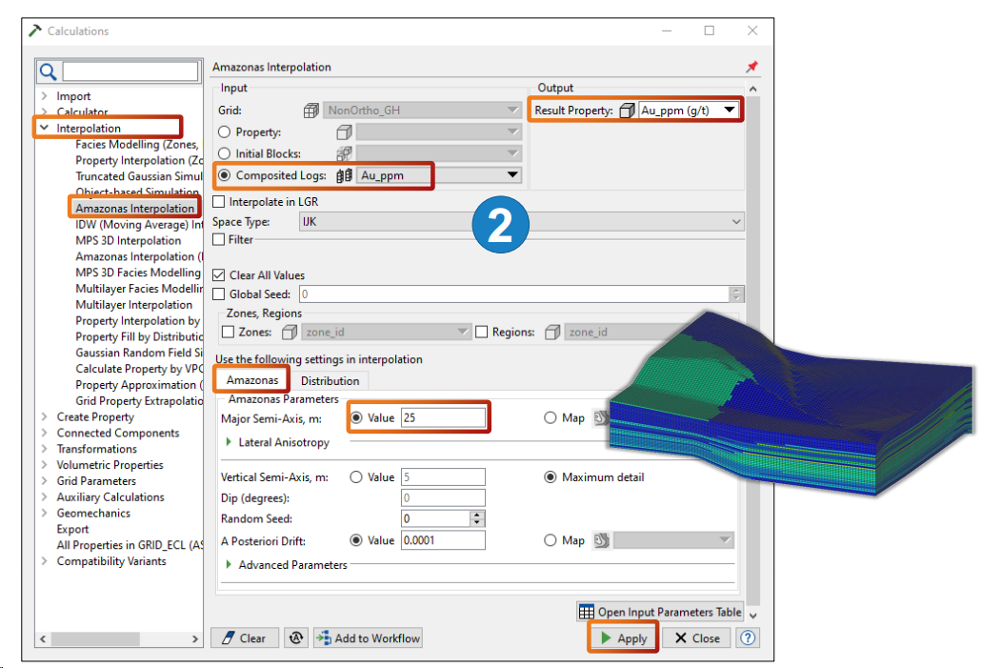Click the Major Semi-Axis map icon
The image size is (982, 668).
click(601, 418)
